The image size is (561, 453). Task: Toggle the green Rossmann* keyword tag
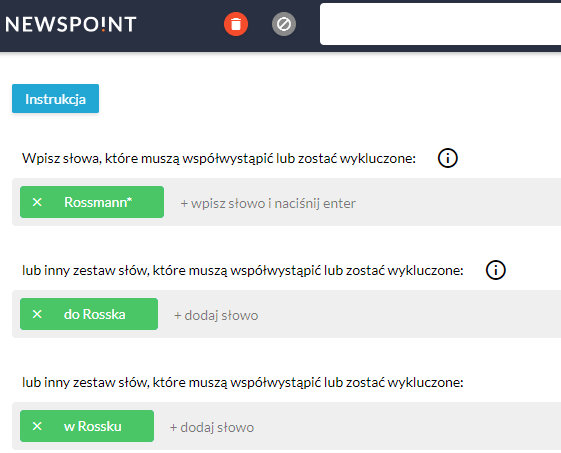point(98,202)
